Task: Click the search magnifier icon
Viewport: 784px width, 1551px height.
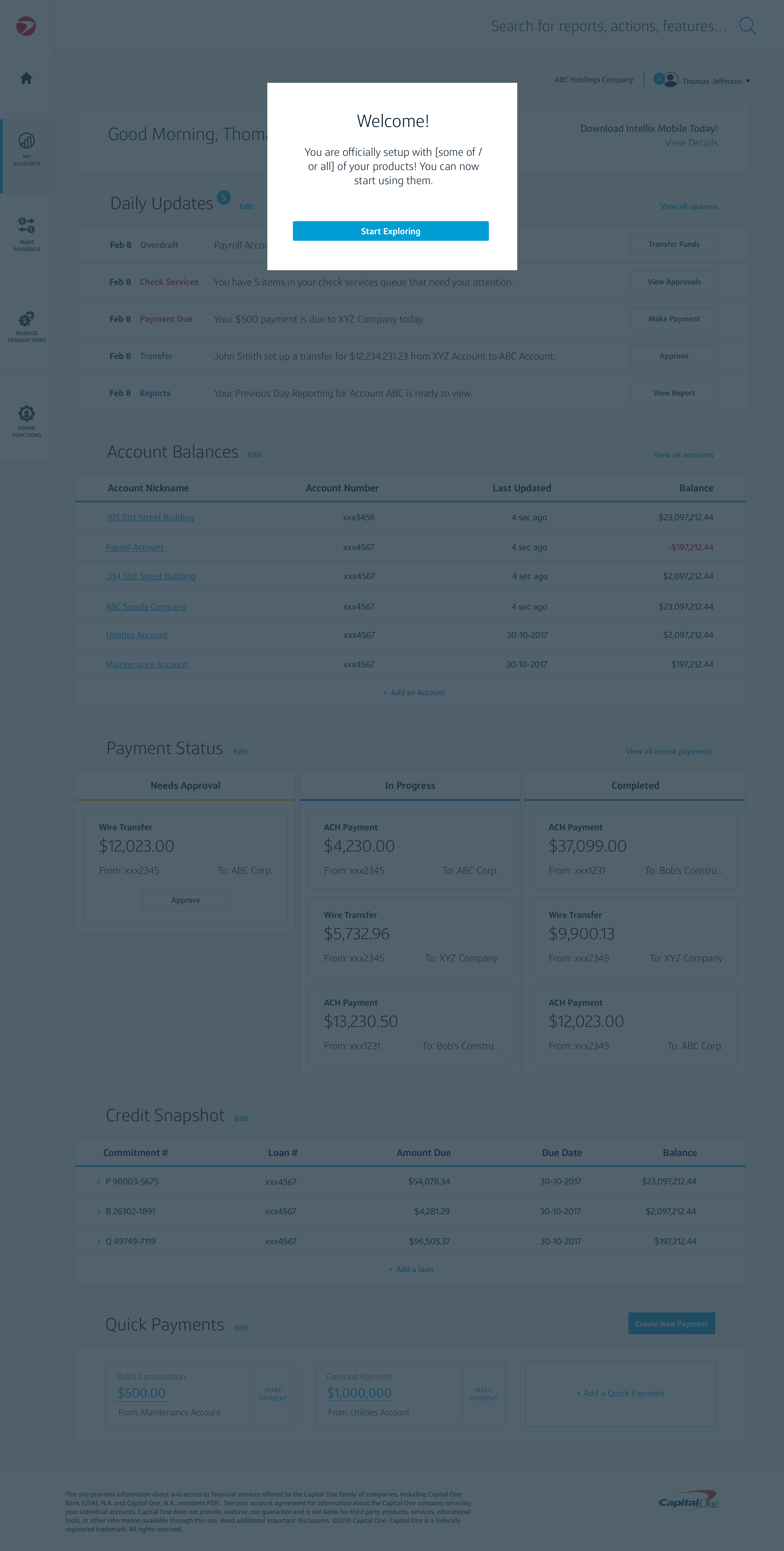Action: click(747, 26)
